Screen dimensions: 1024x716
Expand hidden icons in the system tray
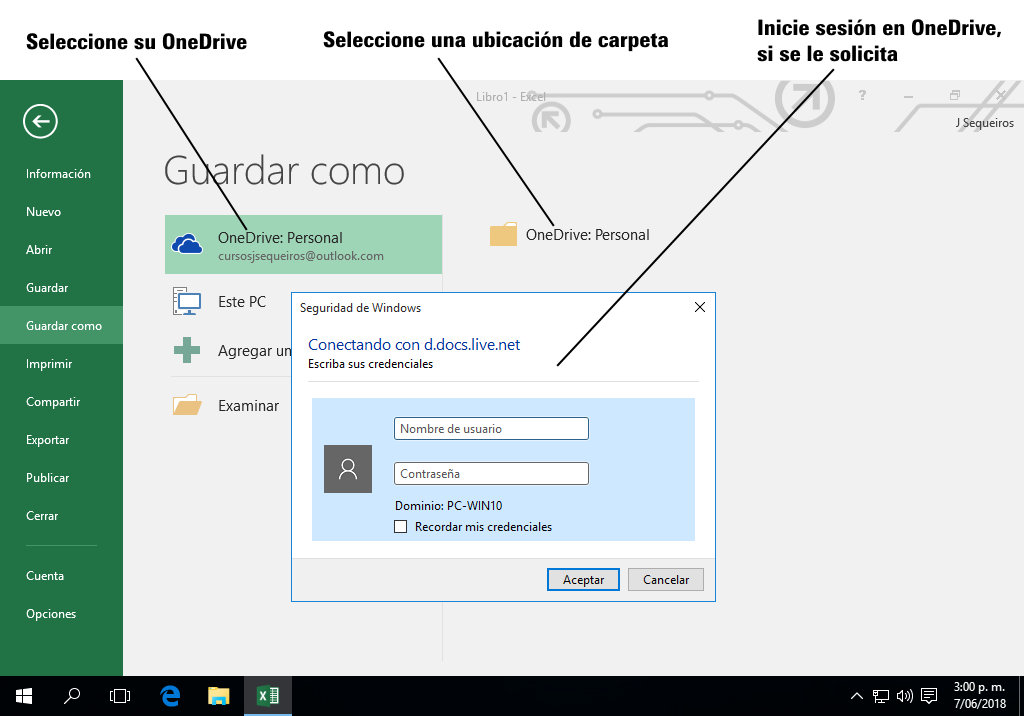click(x=857, y=695)
